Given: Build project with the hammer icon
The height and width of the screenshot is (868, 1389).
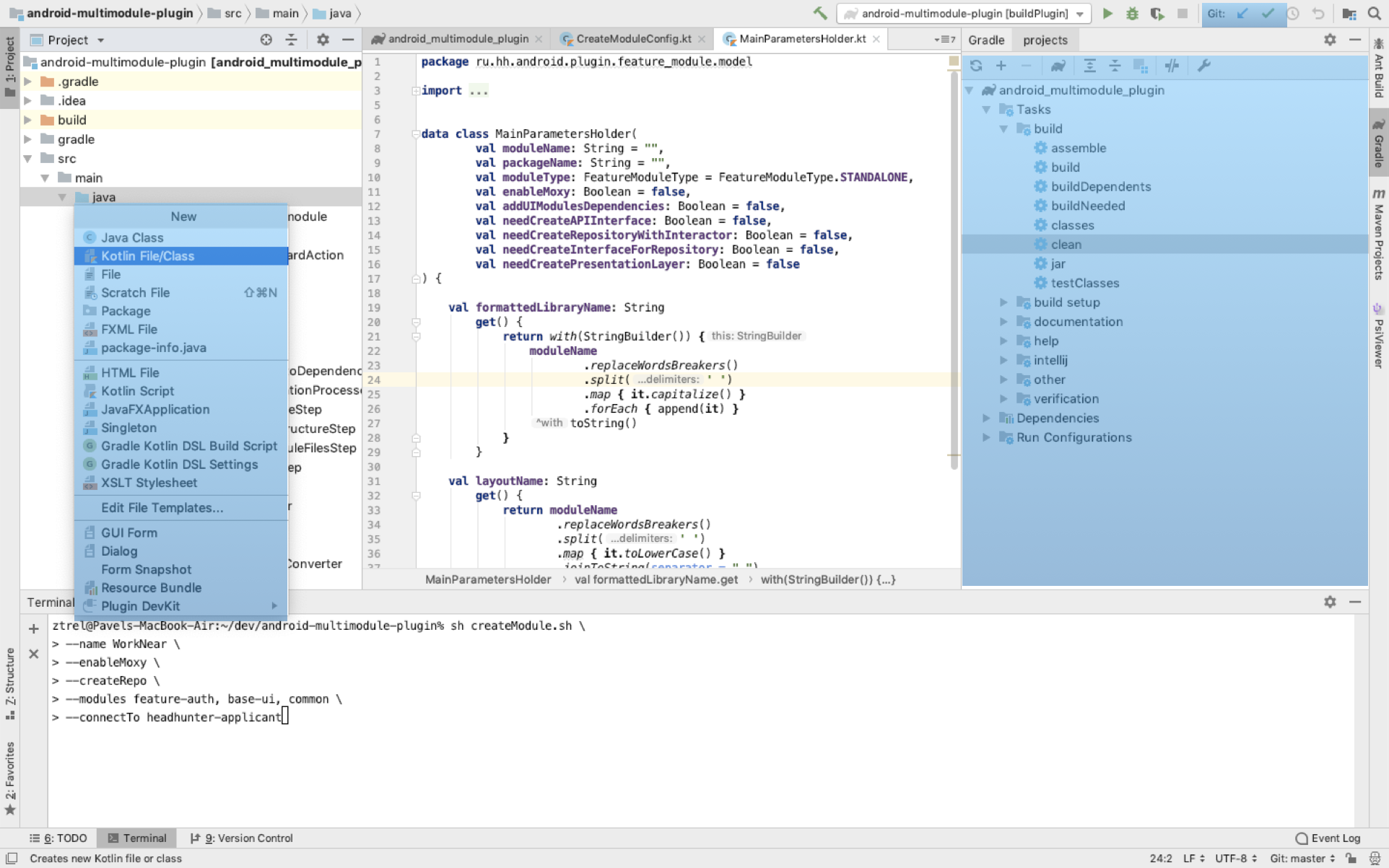Looking at the screenshot, I should coord(820,14).
